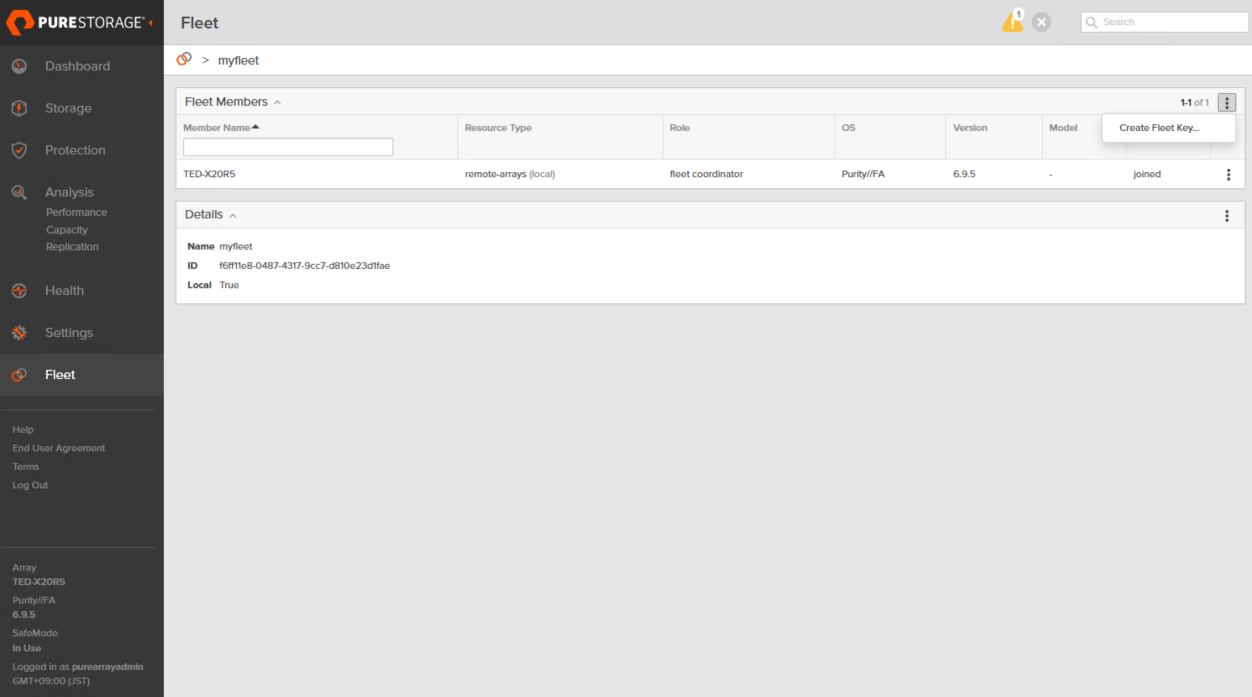Screen dimensions: 1252x697
Task: Click the Local value True
Action: [x=229, y=285]
